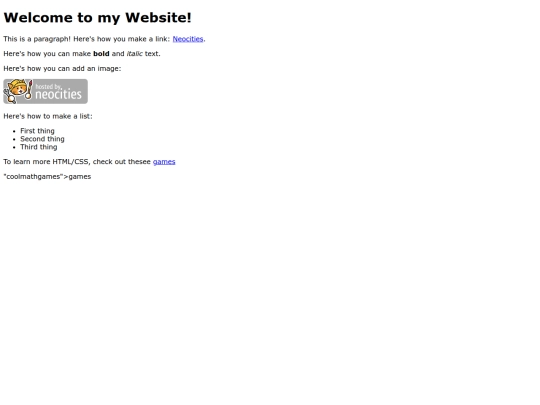Open the Neocities hyperlink
This screenshot has height=405, width=540.
(188, 39)
